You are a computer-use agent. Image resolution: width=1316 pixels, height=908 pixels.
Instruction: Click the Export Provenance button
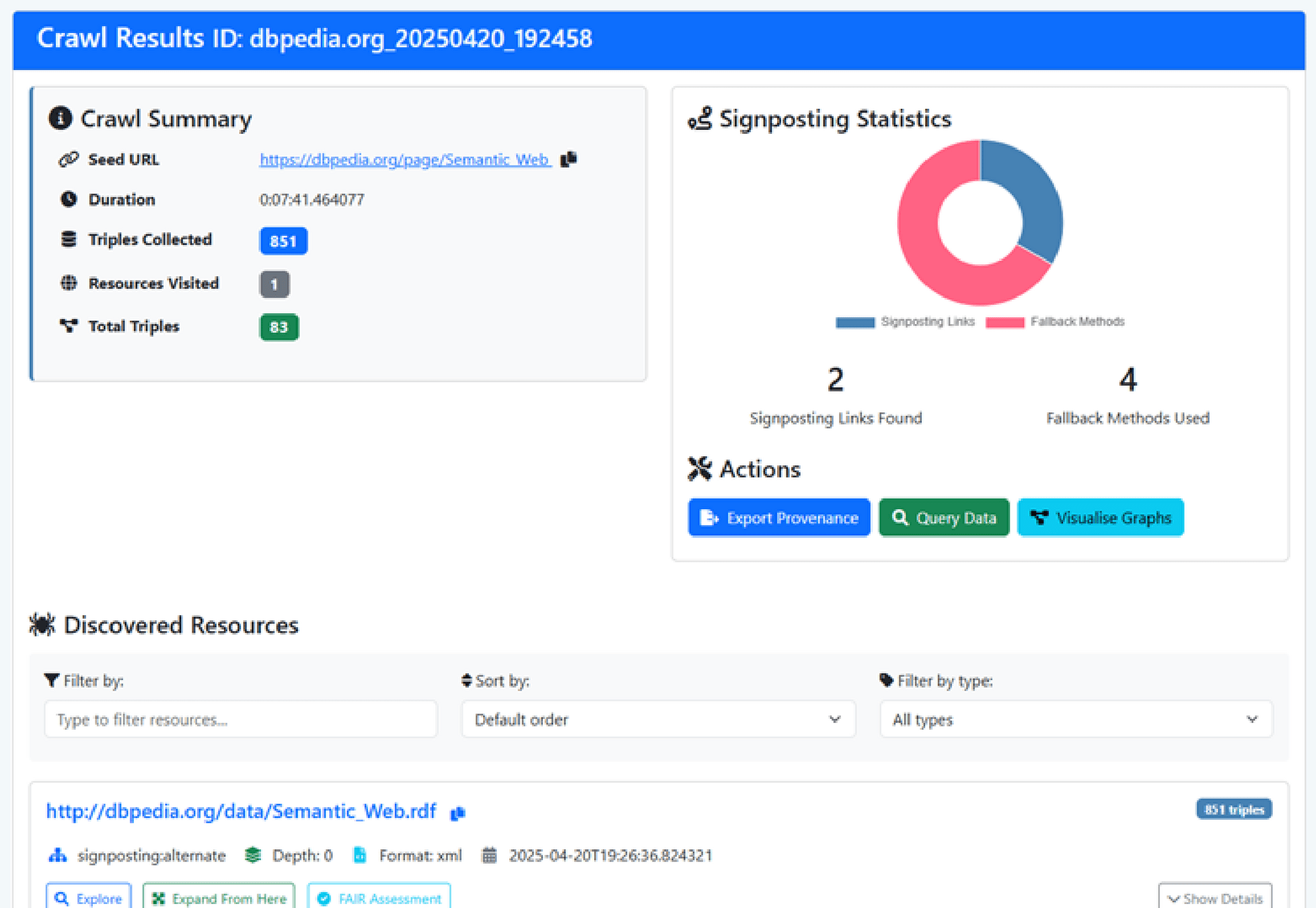click(778, 518)
